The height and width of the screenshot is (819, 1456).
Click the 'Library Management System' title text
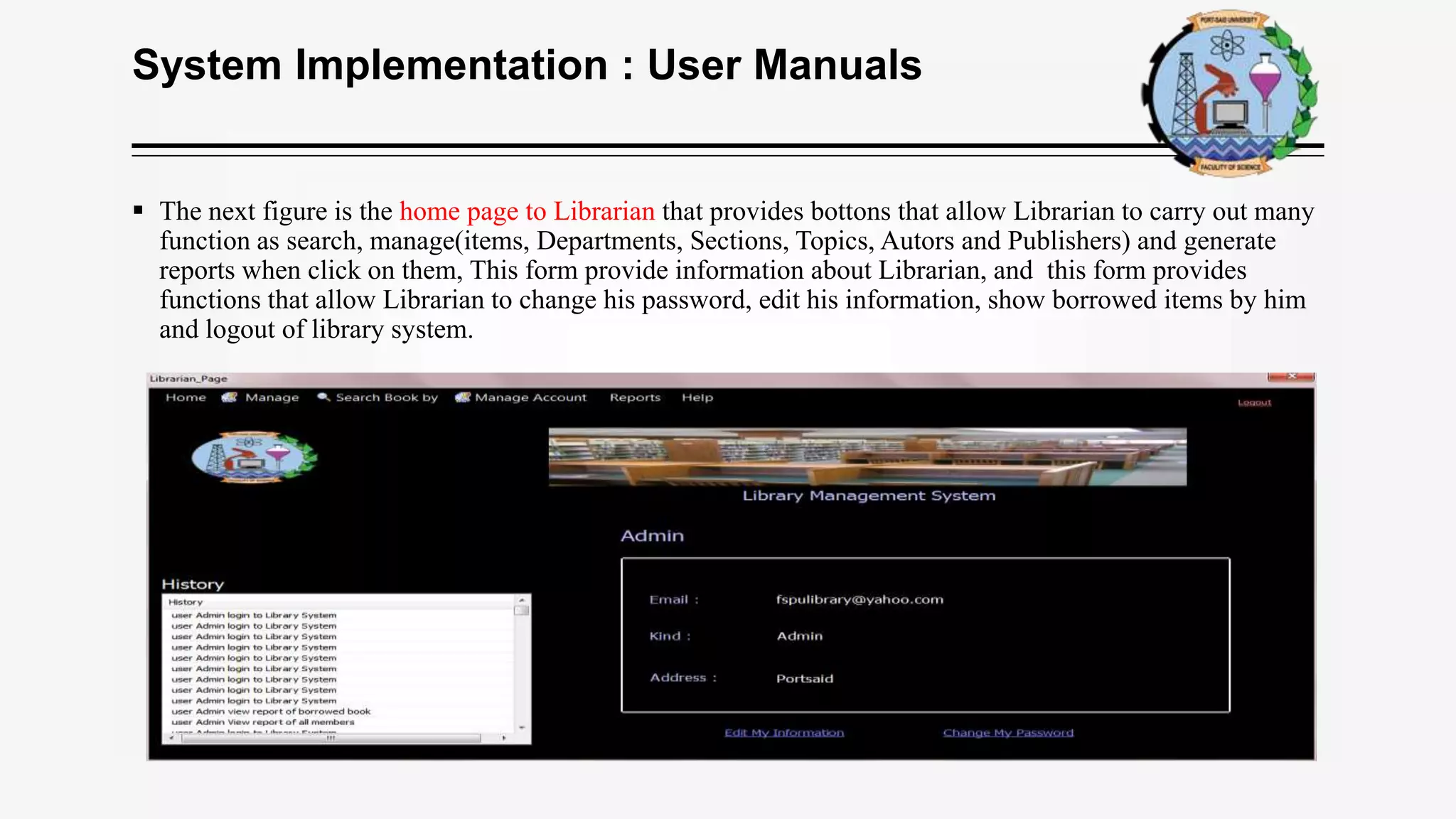point(869,496)
